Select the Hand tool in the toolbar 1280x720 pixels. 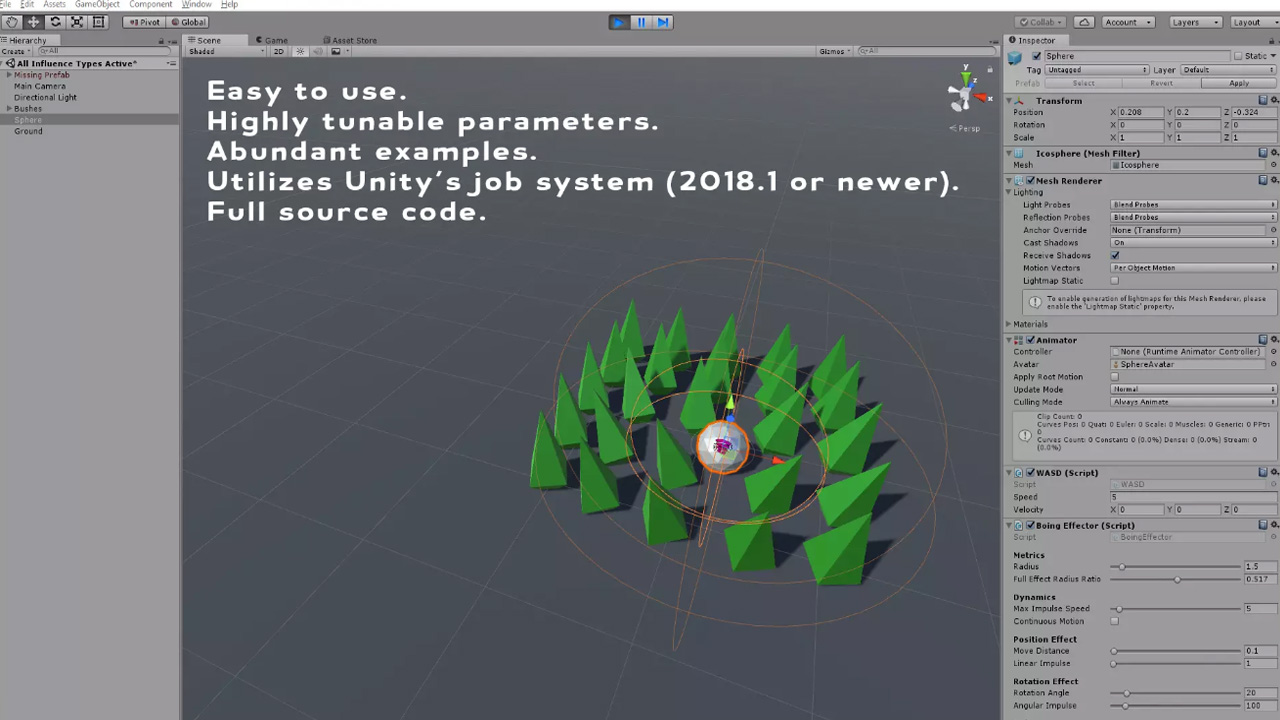(11, 22)
